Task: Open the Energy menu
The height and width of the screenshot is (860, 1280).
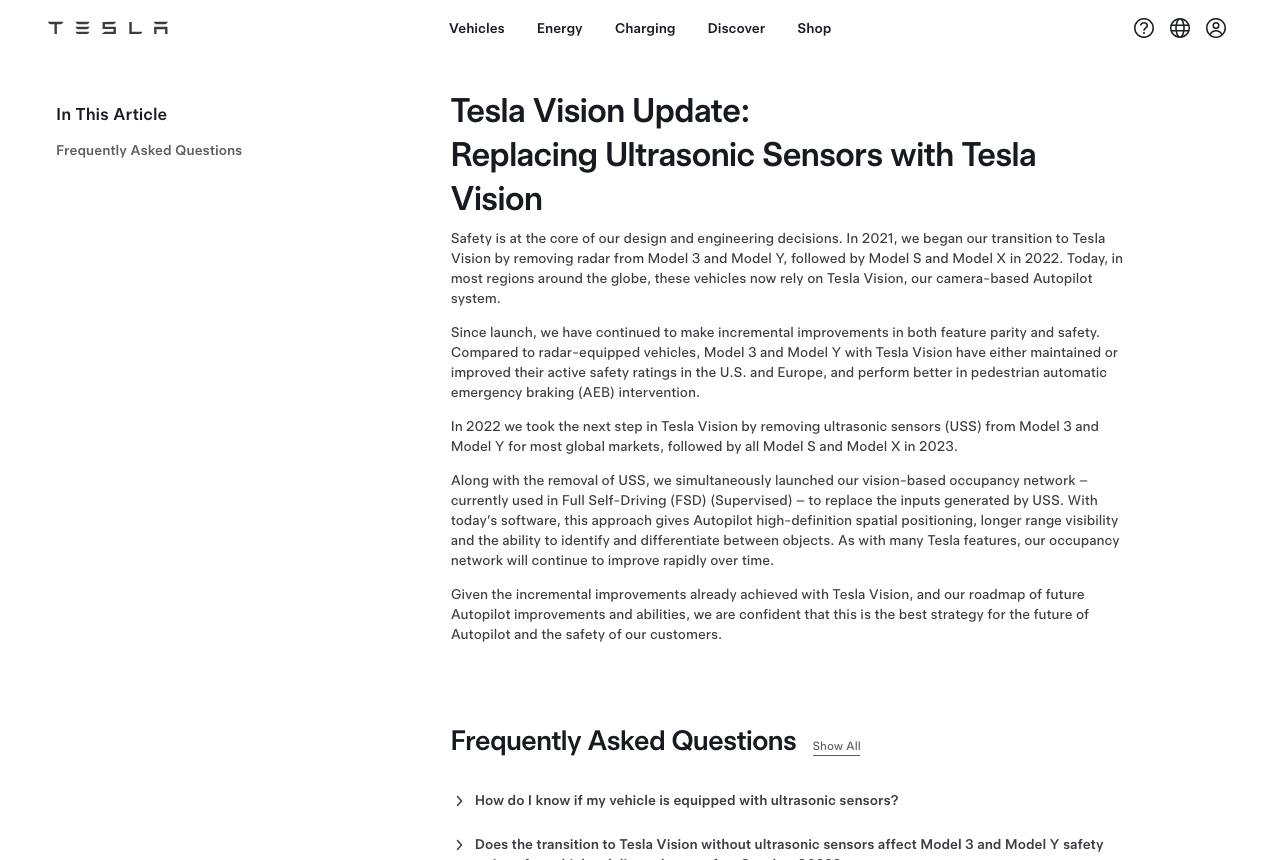Action: [559, 28]
